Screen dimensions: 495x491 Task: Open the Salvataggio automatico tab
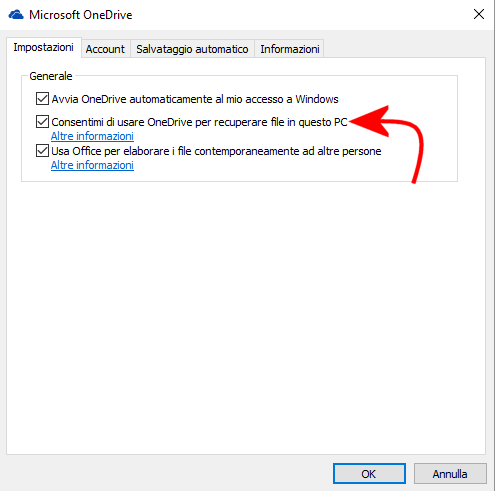tap(192, 49)
